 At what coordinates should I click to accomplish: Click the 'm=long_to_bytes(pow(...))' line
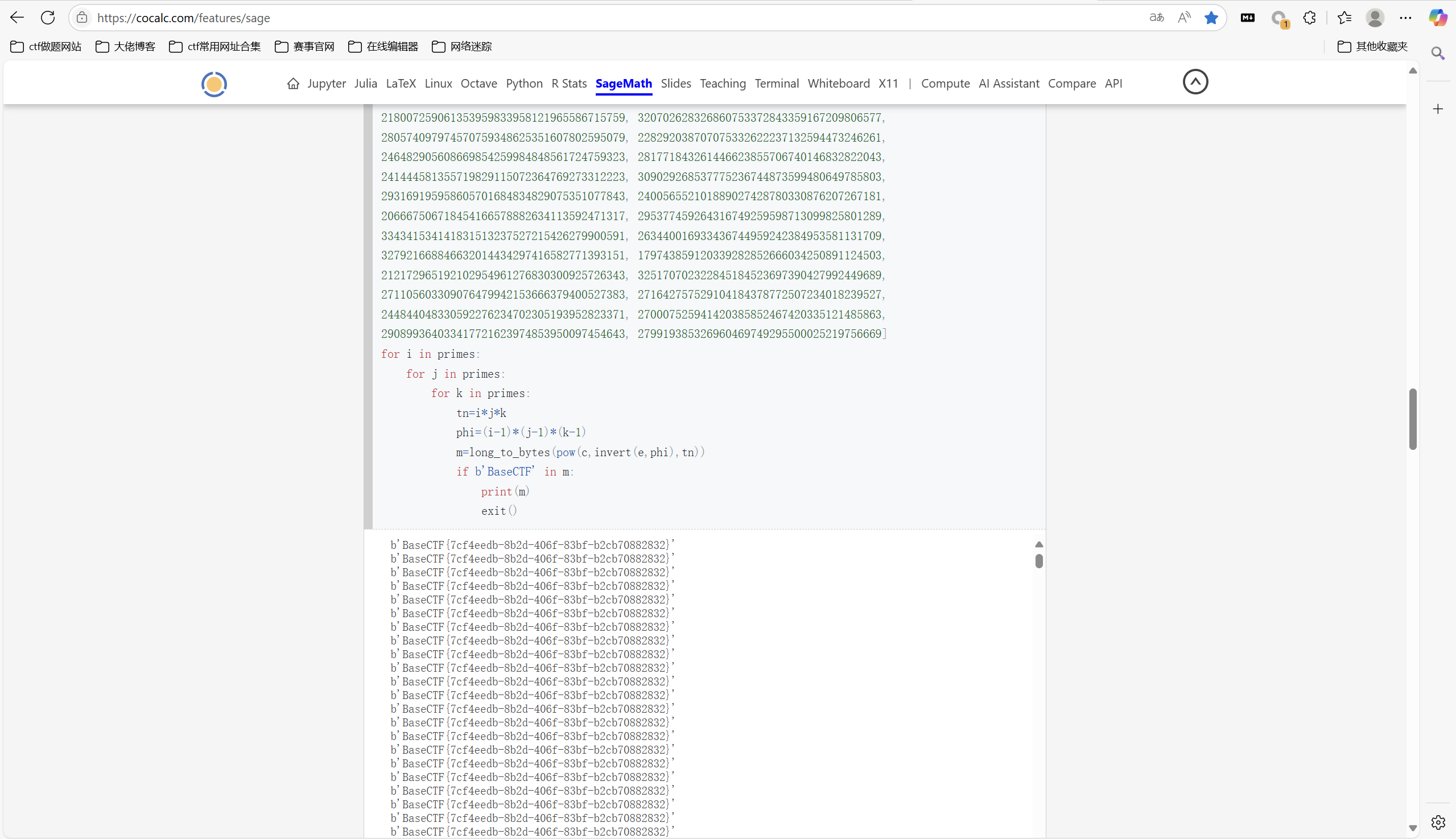pos(580,452)
